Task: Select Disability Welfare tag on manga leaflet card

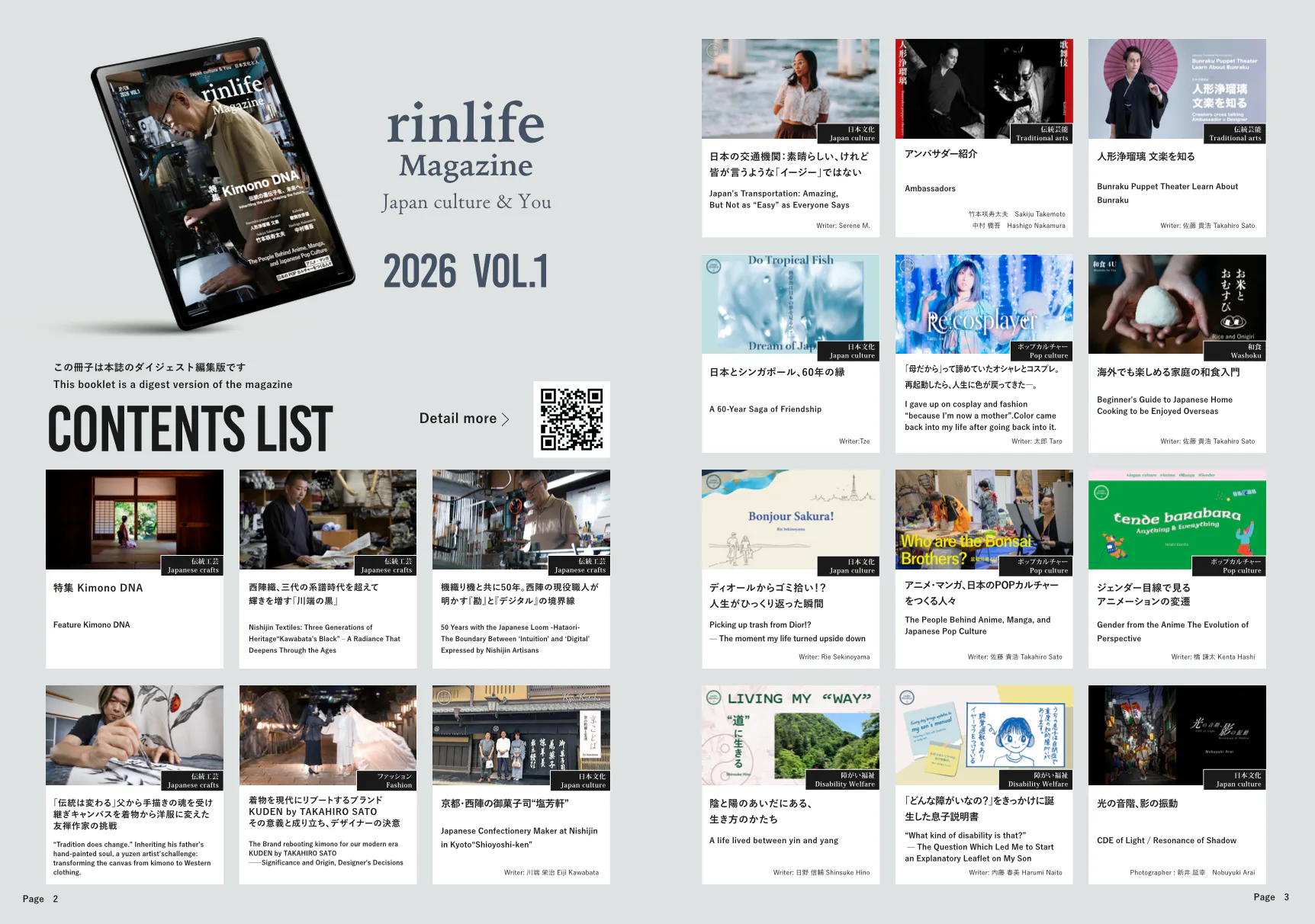Action: (1037, 779)
